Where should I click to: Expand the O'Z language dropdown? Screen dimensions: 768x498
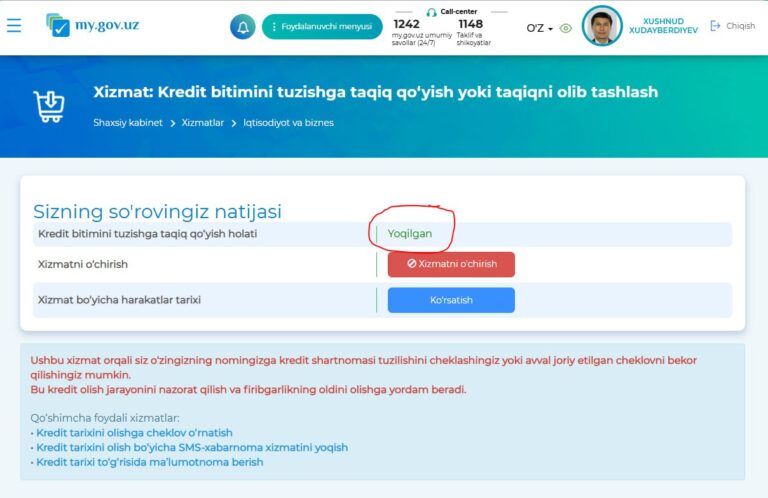(x=539, y=28)
